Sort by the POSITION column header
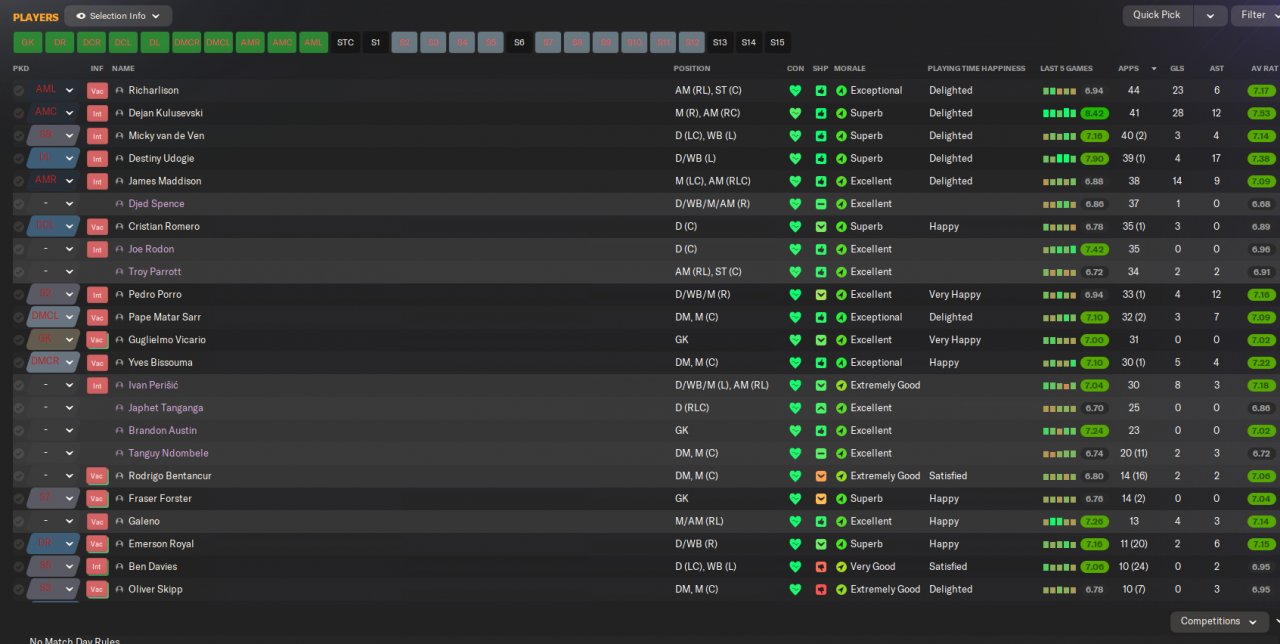 pyautogui.click(x=692, y=69)
